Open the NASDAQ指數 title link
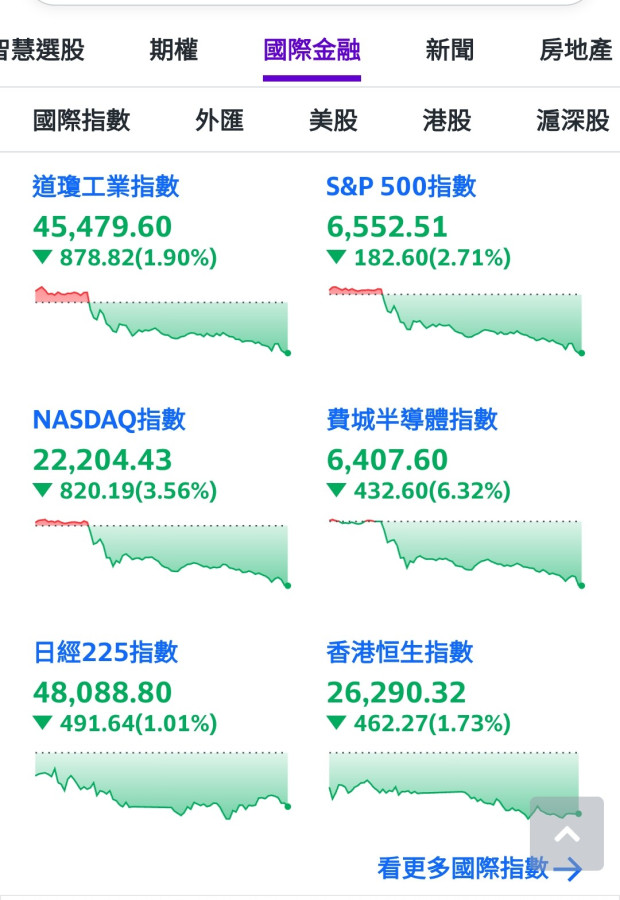Viewport: 620px width, 900px height. tap(109, 419)
